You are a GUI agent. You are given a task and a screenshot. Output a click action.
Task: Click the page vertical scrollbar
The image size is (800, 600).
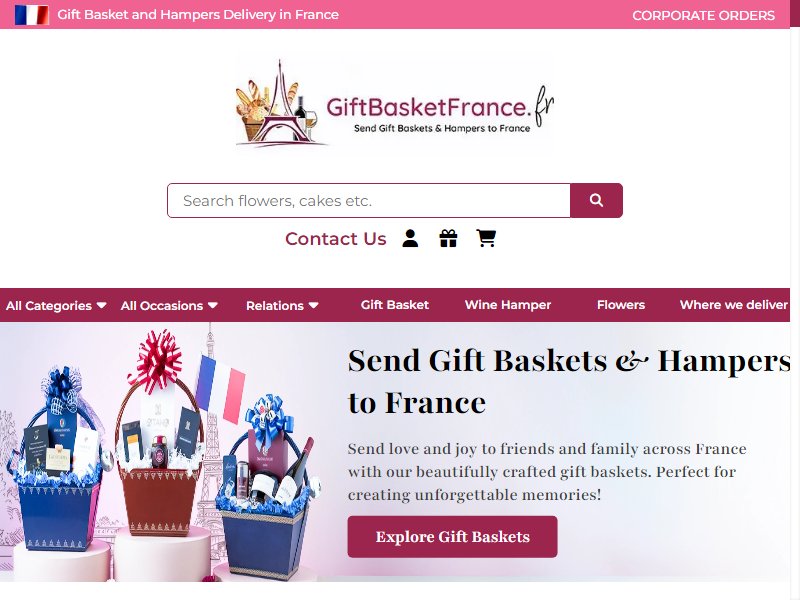pyautogui.click(x=795, y=300)
